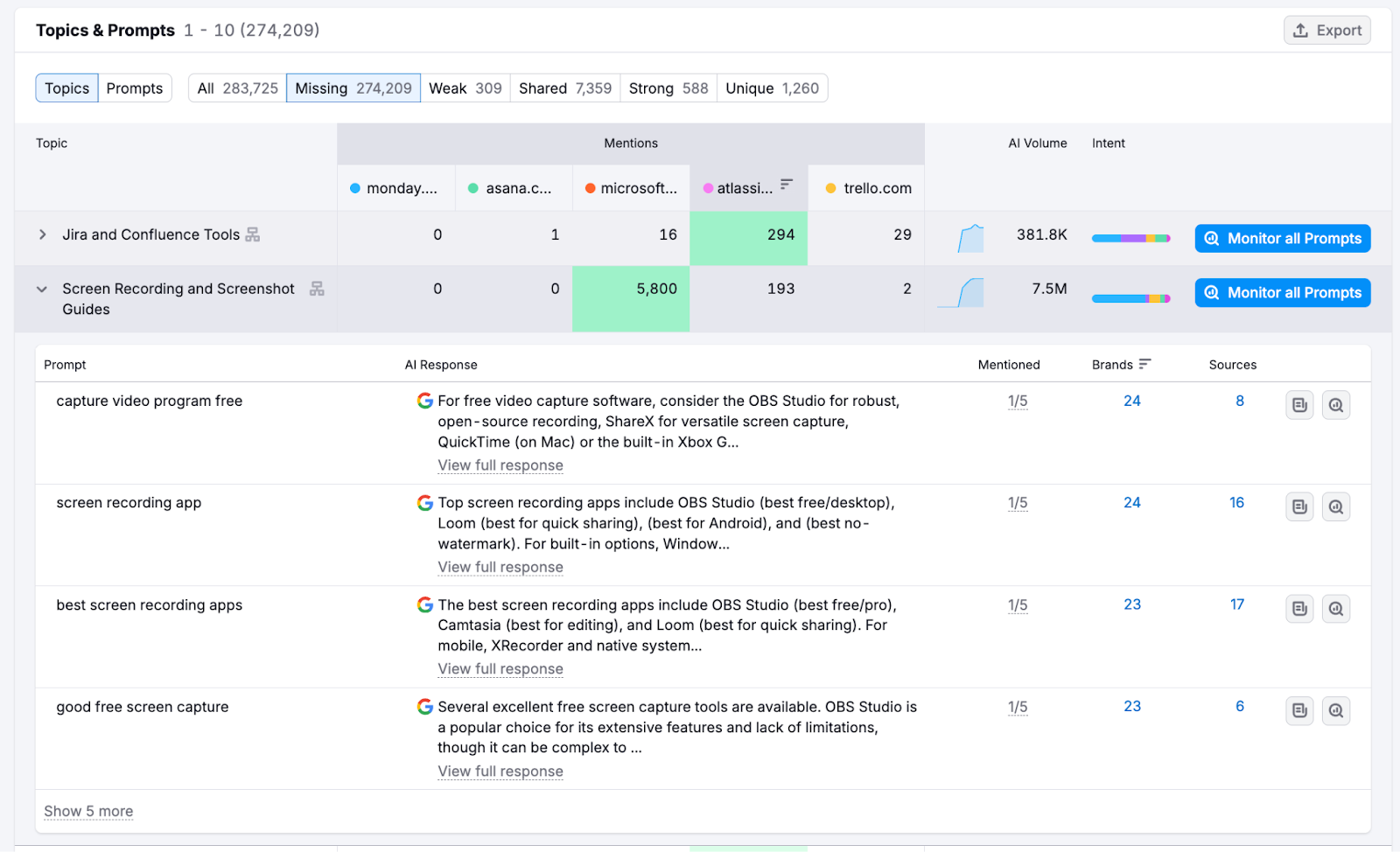Click monitor prompt icon for 'capture video program free'
This screenshot has width=1400, height=852.
(1335, 405)
